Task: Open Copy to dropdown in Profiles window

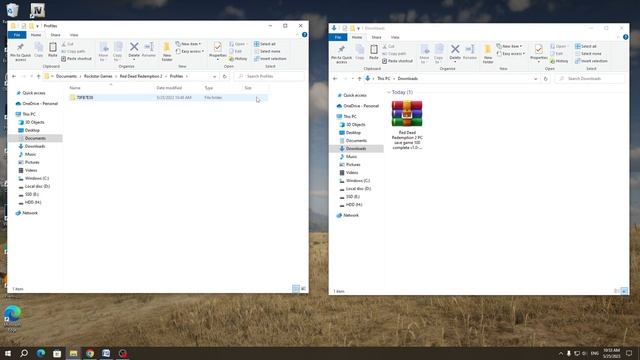Action: click(118, 52)
